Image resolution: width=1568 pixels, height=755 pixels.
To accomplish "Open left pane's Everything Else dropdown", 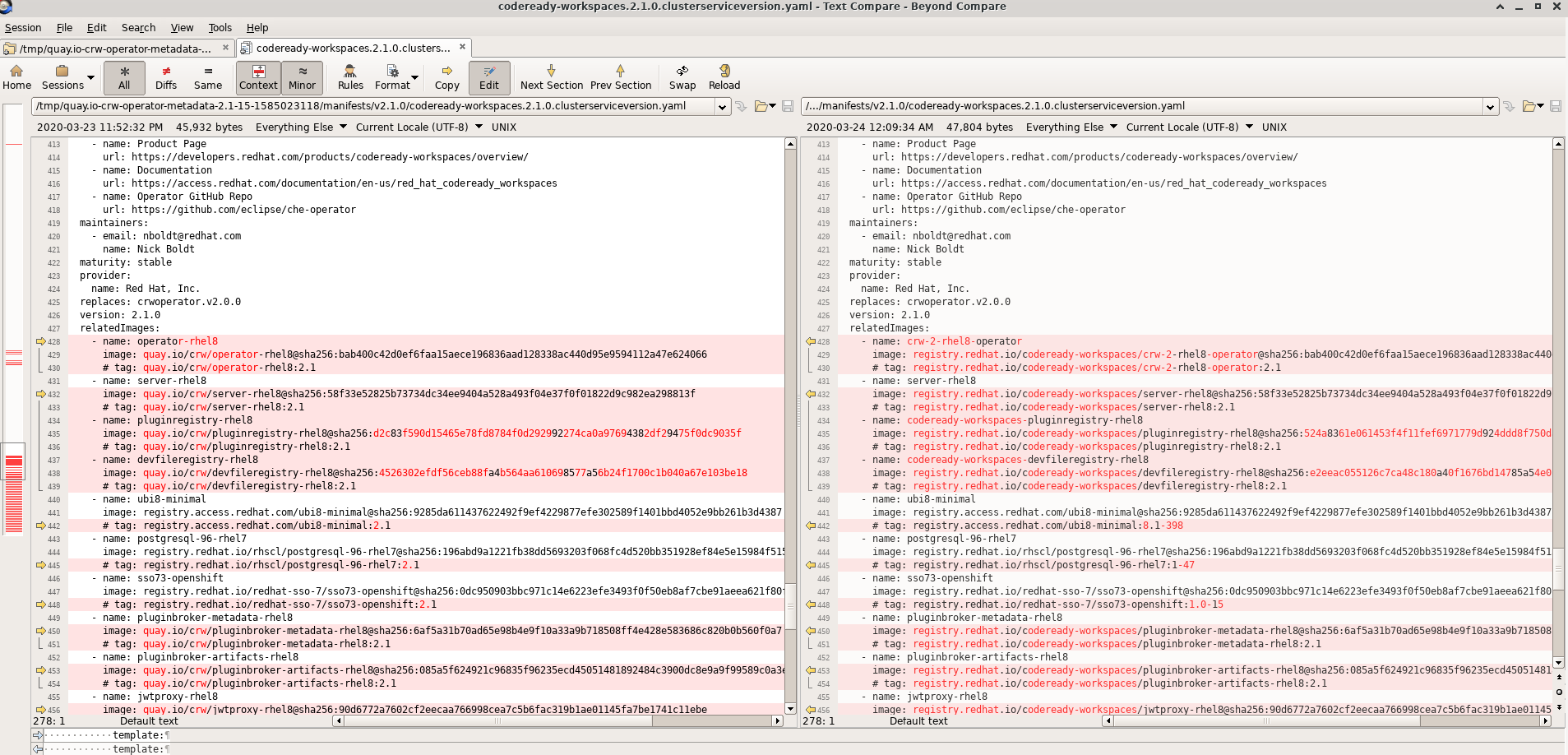I will tap(301, 127).
